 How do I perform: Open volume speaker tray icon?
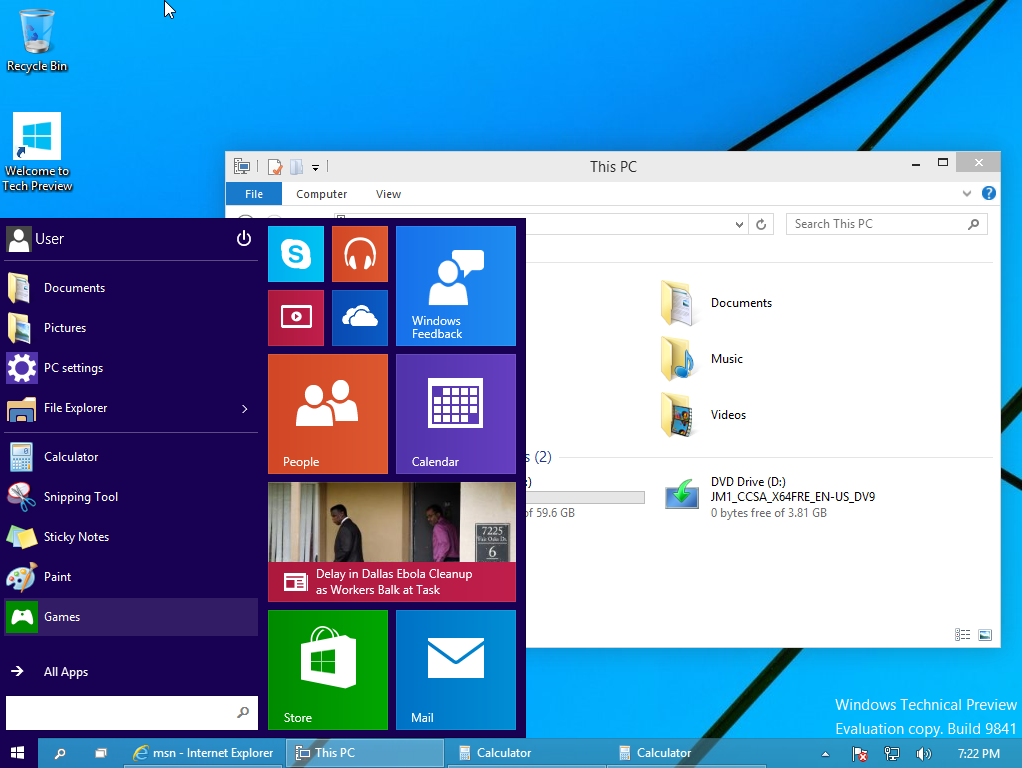tap(924, 754)
